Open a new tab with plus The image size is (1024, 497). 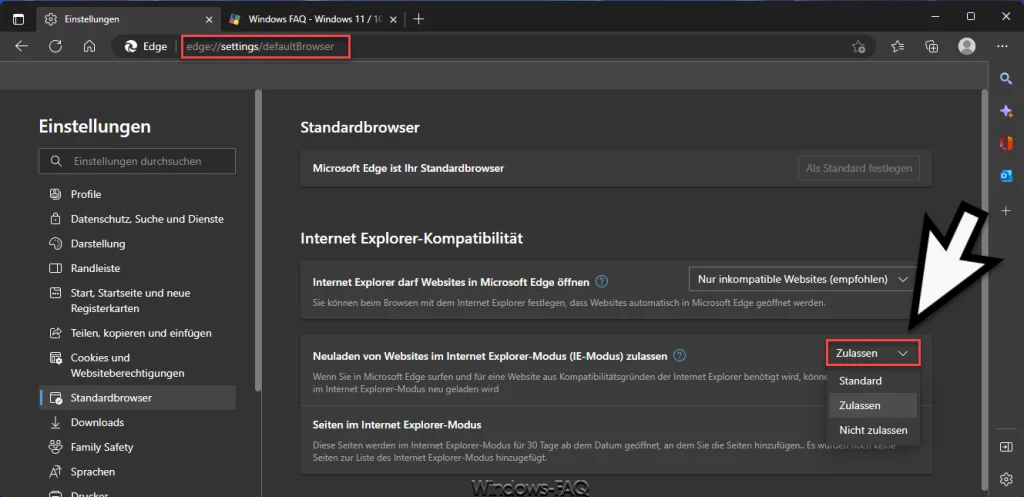point(419,19)
